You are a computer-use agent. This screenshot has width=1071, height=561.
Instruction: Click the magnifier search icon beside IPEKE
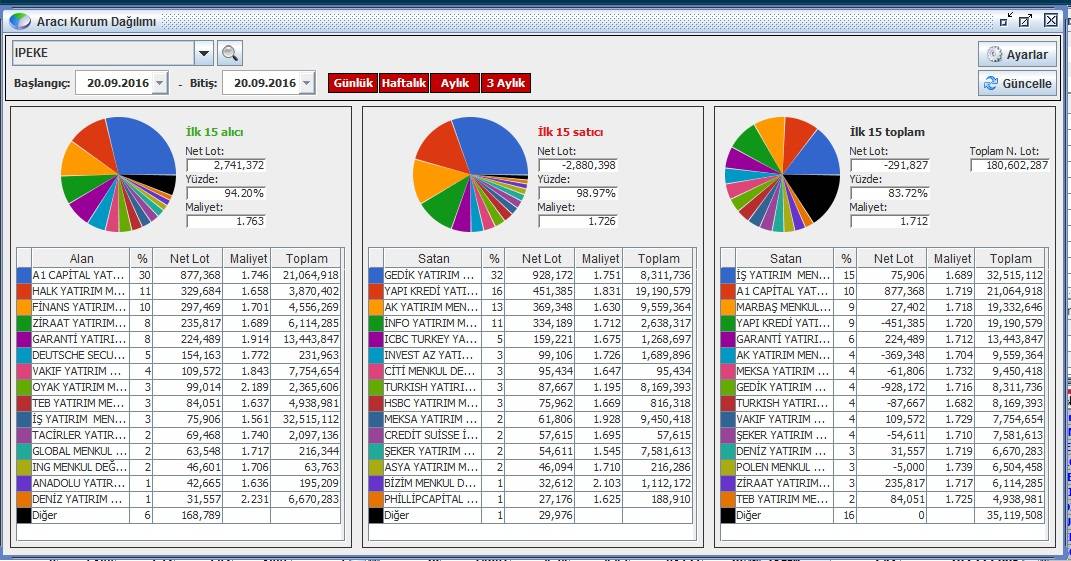[230, 53]
